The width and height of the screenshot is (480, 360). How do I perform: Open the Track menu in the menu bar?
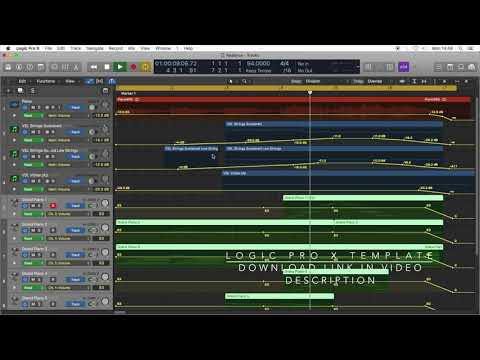point(76,48)
